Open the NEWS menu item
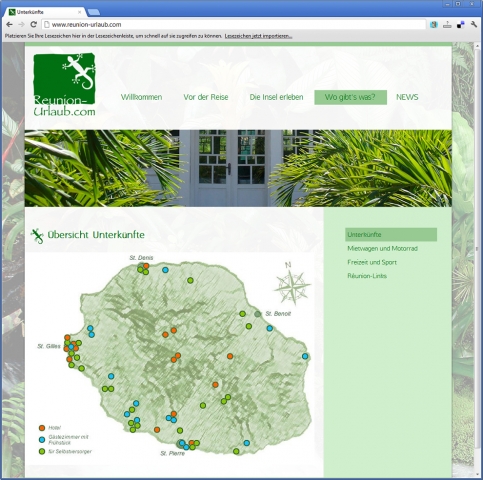 pos(407,97)
